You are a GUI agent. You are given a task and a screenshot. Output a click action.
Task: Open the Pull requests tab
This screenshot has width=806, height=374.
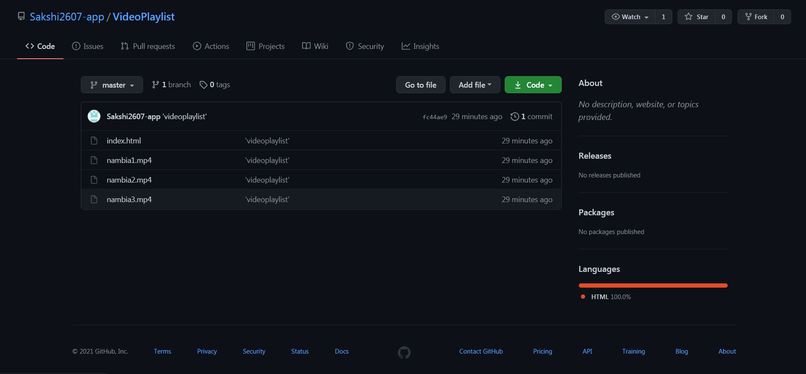(x=148, y=46)
